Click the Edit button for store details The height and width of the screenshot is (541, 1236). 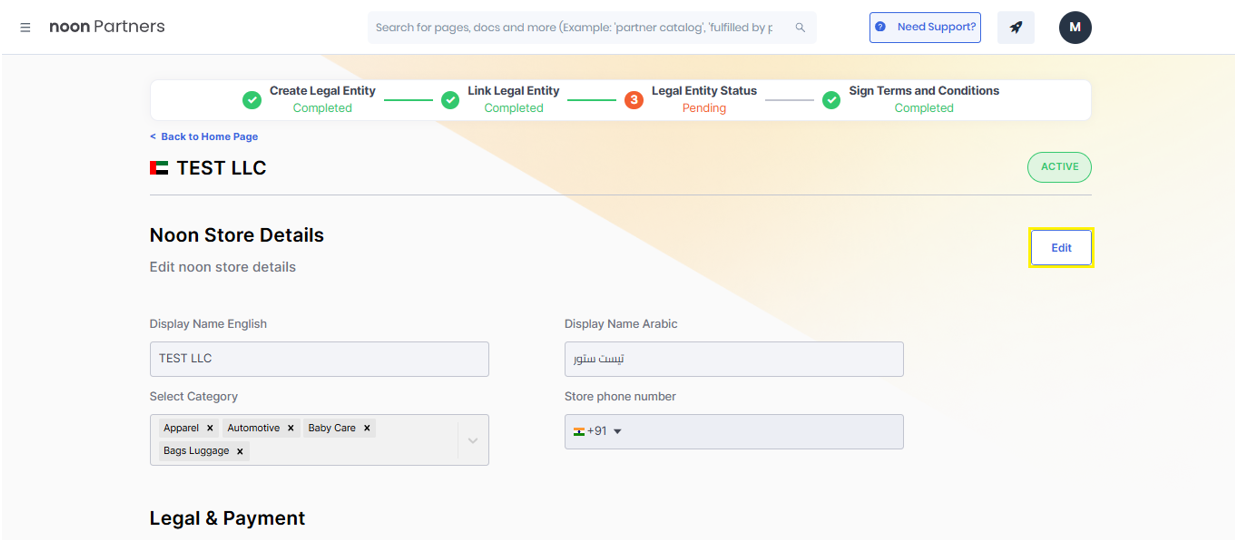(1061, 247)
